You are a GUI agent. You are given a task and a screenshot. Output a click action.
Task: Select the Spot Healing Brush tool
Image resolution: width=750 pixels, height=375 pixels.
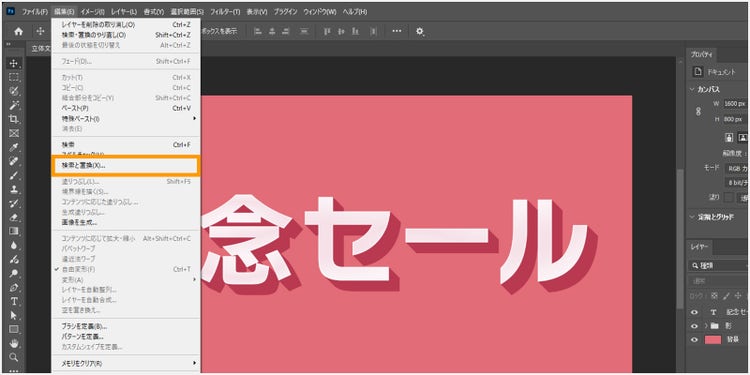coord(14,161)
